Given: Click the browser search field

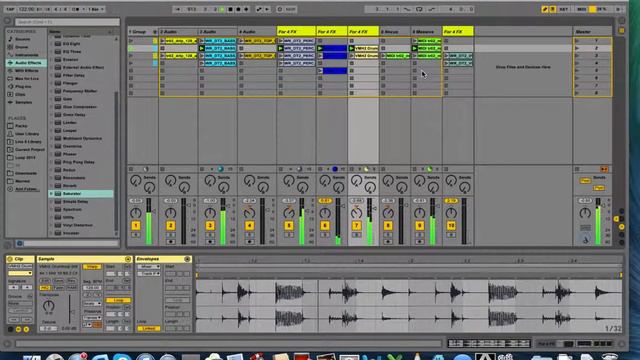Looking at the screenshot, I should coord(67,22).
